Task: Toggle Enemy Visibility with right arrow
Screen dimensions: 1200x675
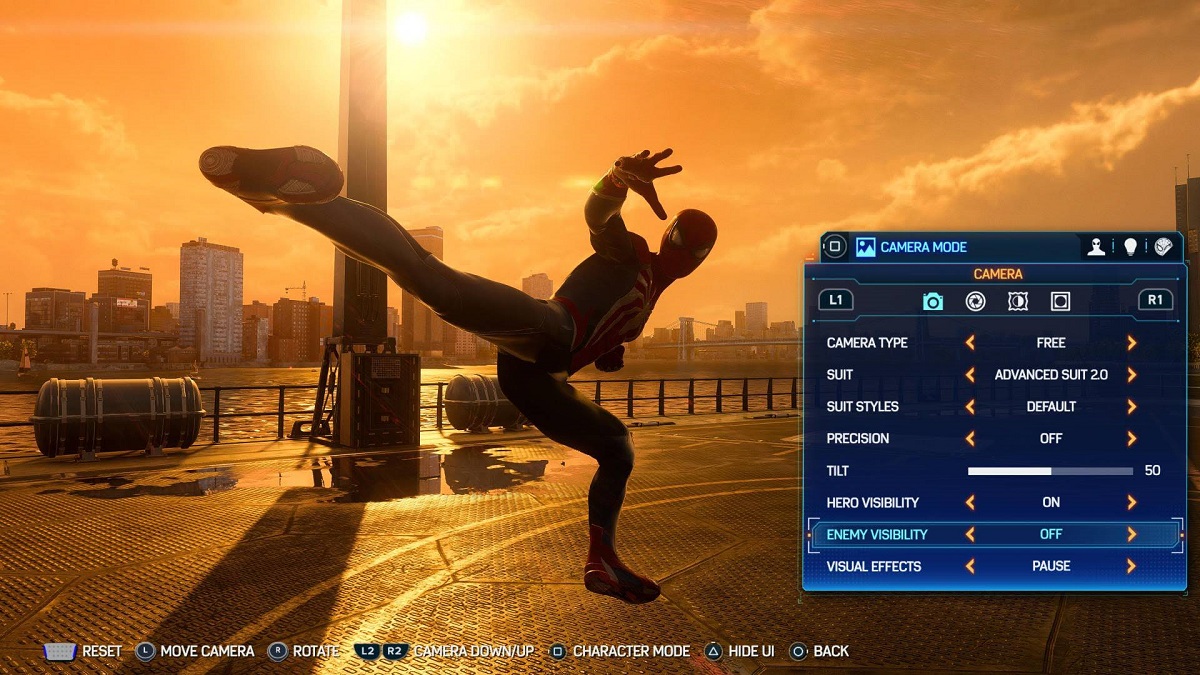Action: (1131, 534)
